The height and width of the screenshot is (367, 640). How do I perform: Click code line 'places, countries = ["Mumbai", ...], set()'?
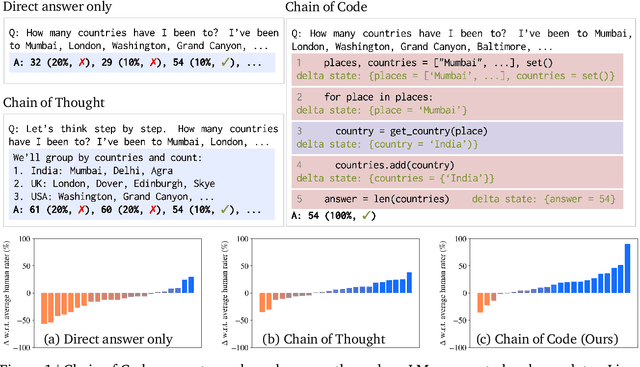coord(438,62)
